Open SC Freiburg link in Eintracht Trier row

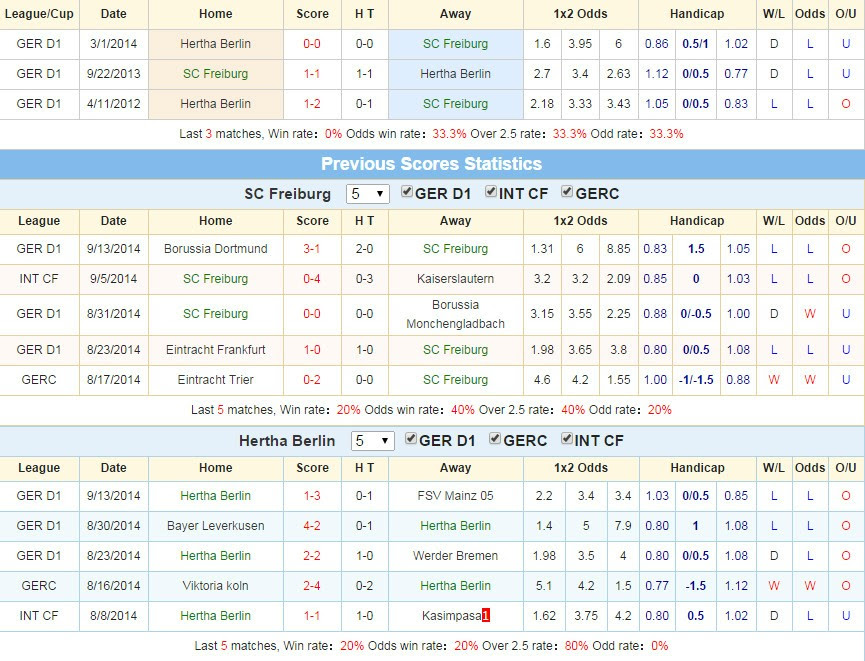(x=456, y=380)
